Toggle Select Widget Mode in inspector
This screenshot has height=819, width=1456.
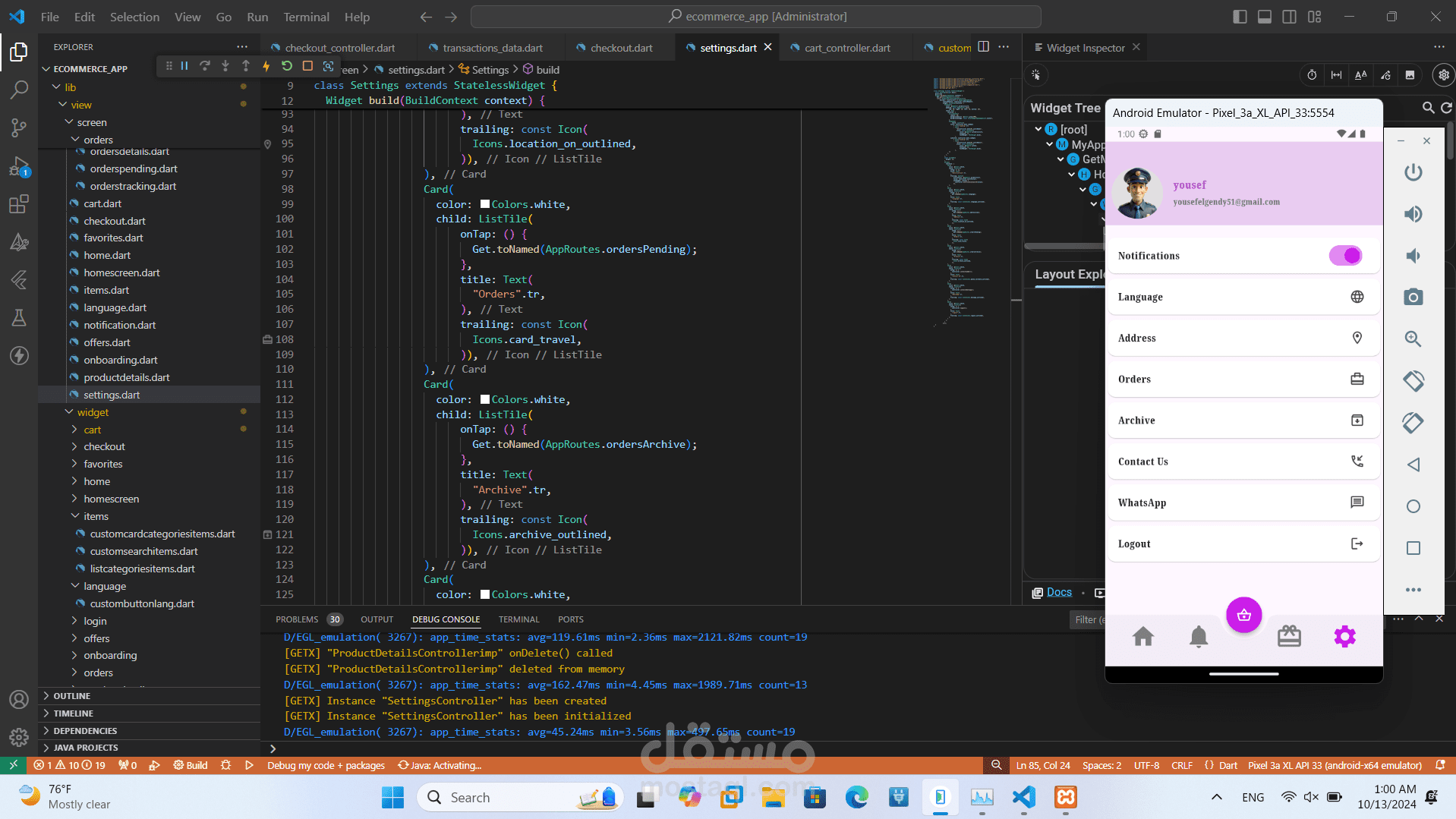(1036, 74)
